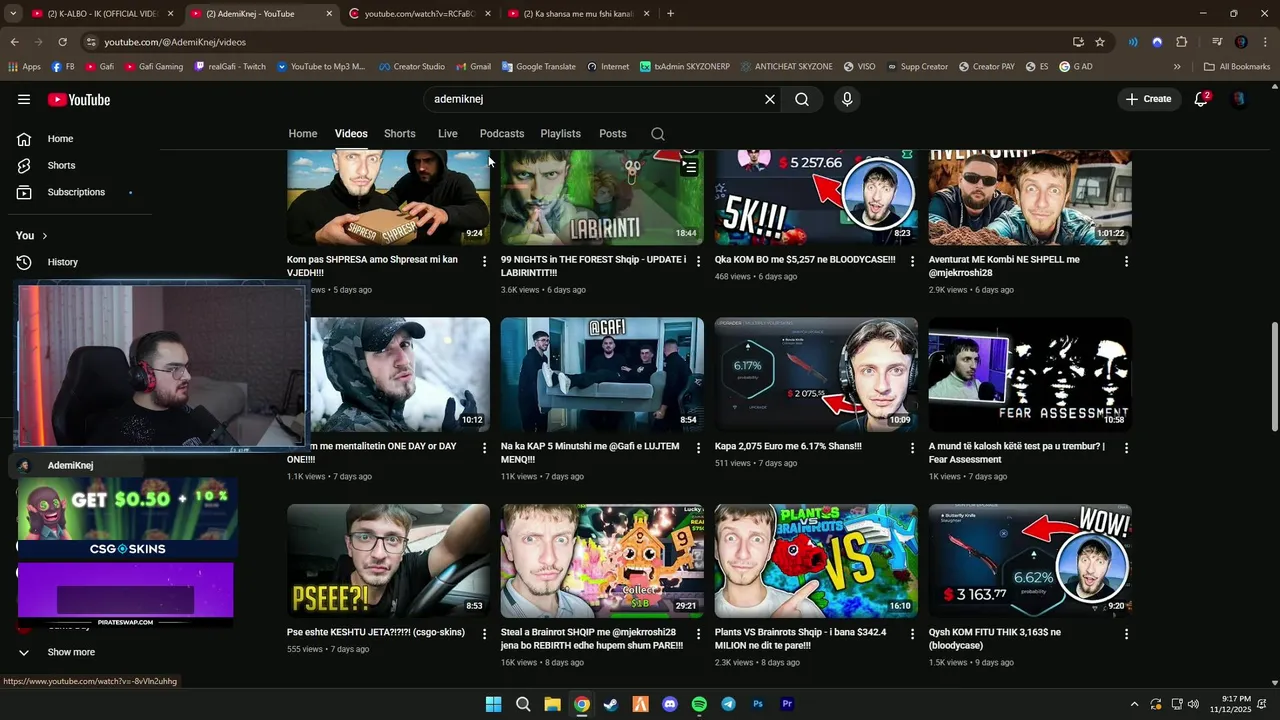Click the Create button
This screenshot has width=1280, height=720.
pos(1148,99)
